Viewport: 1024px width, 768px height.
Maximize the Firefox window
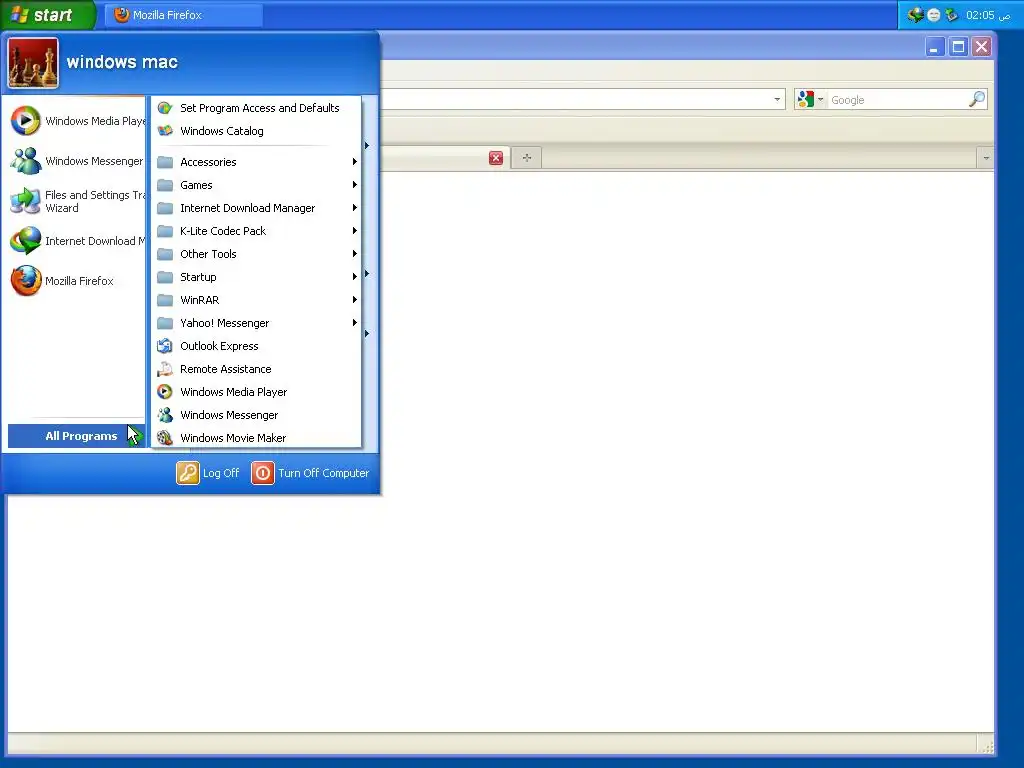pos(958,46)
